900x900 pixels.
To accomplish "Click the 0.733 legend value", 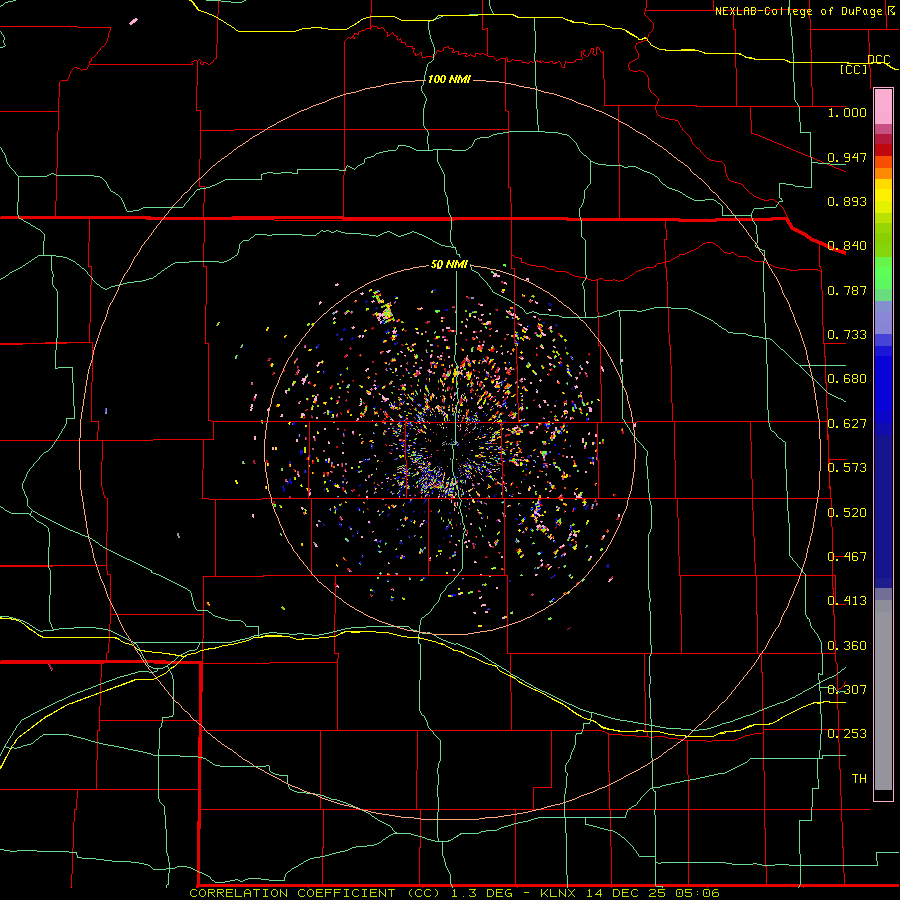I will tap(847, 335).
